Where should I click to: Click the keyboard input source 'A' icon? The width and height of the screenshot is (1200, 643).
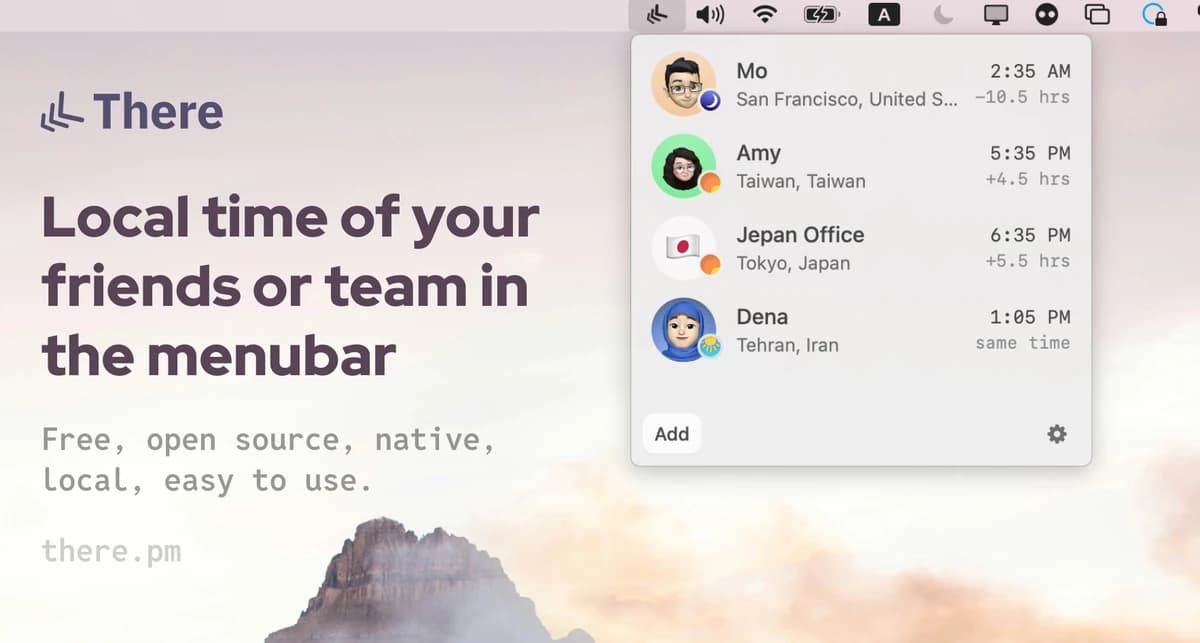(884, 15)
